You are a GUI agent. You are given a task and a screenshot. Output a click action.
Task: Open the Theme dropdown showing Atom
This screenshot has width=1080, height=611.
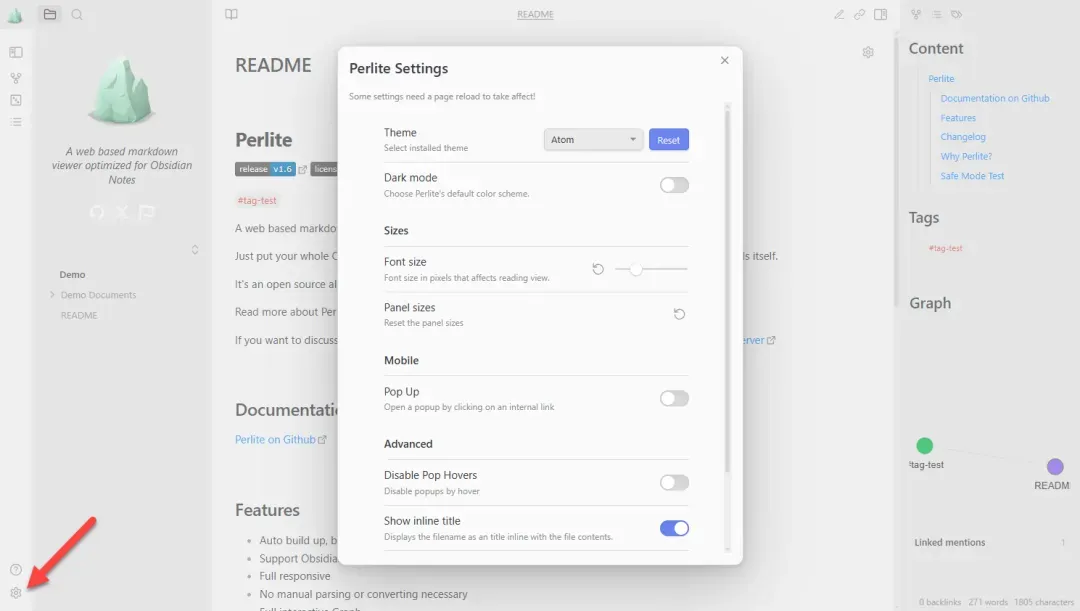pyautogui.click(x=593, y=140)
